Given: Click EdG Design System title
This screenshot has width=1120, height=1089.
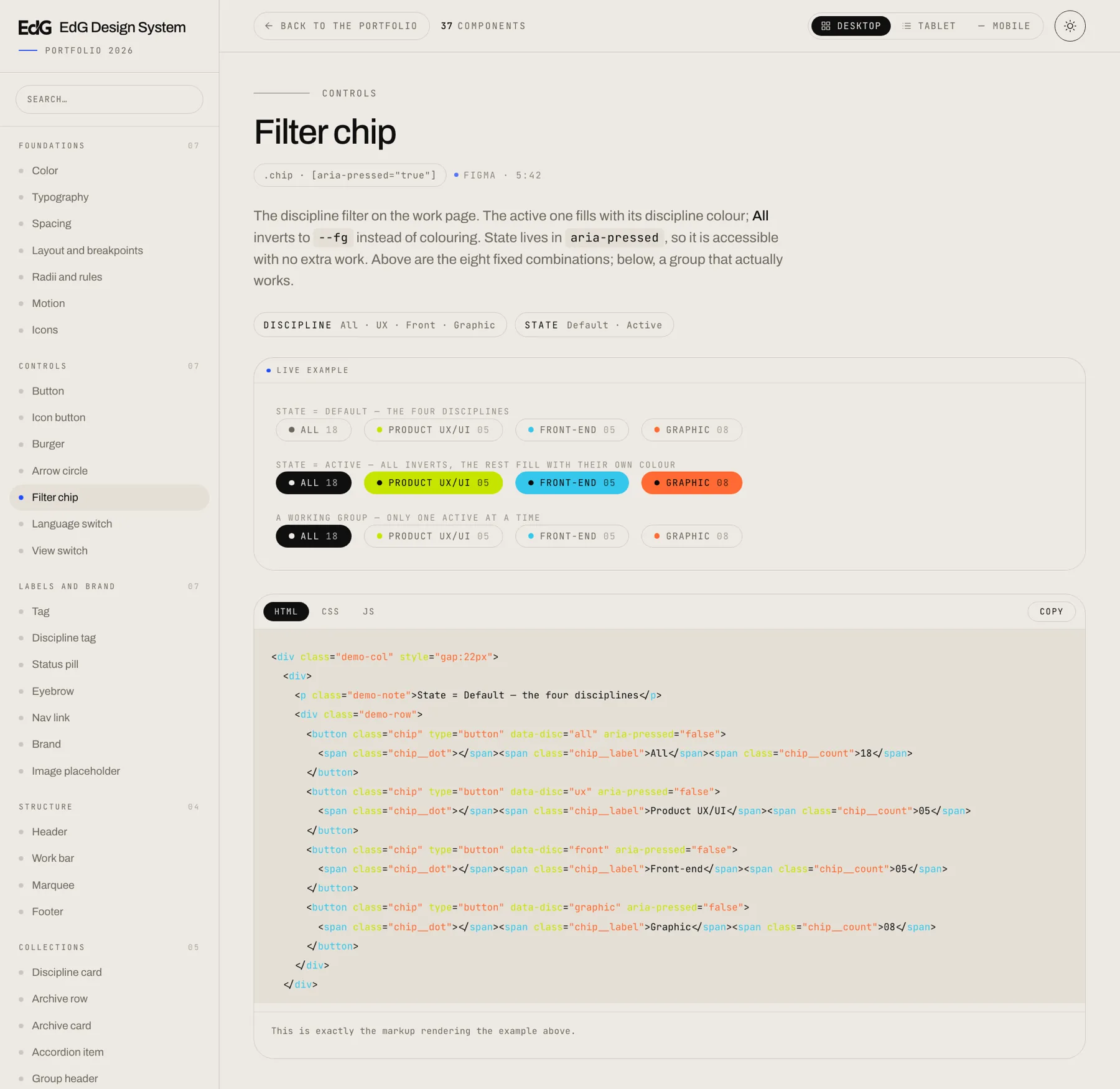Looking at the screenshot, I should coord(123,27).
